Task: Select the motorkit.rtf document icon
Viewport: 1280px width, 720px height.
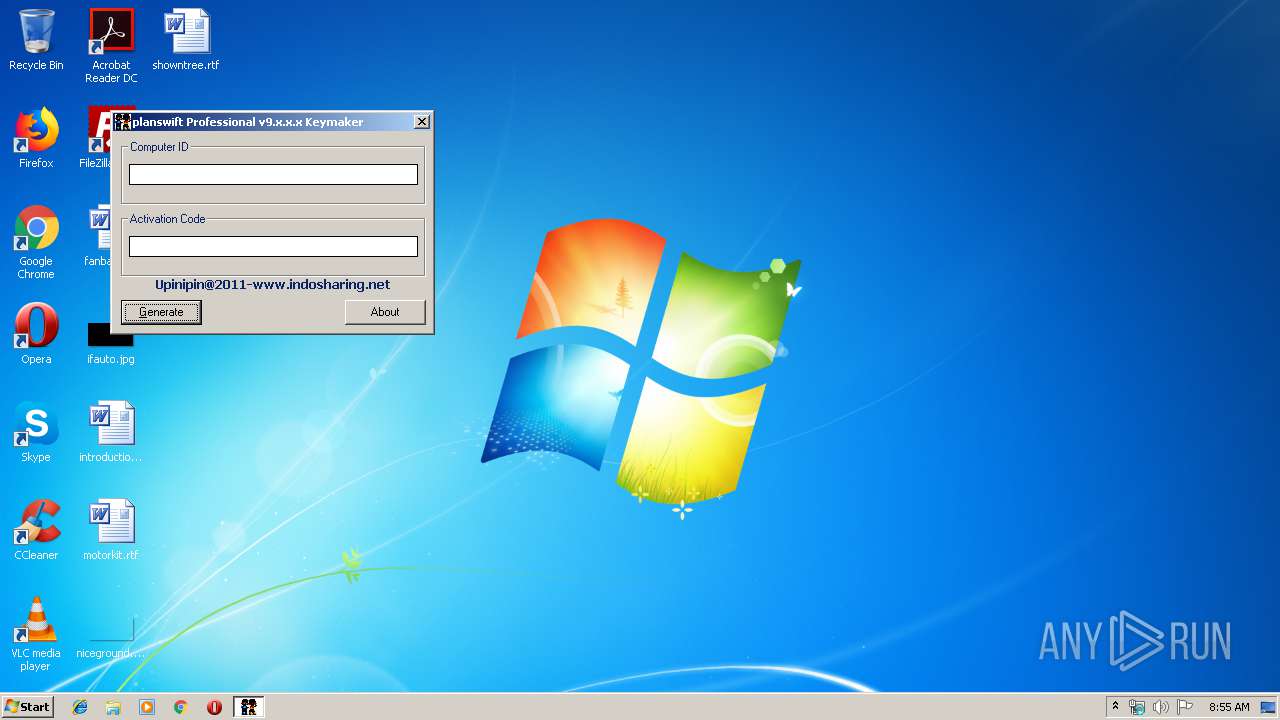Action: [111, 530]
